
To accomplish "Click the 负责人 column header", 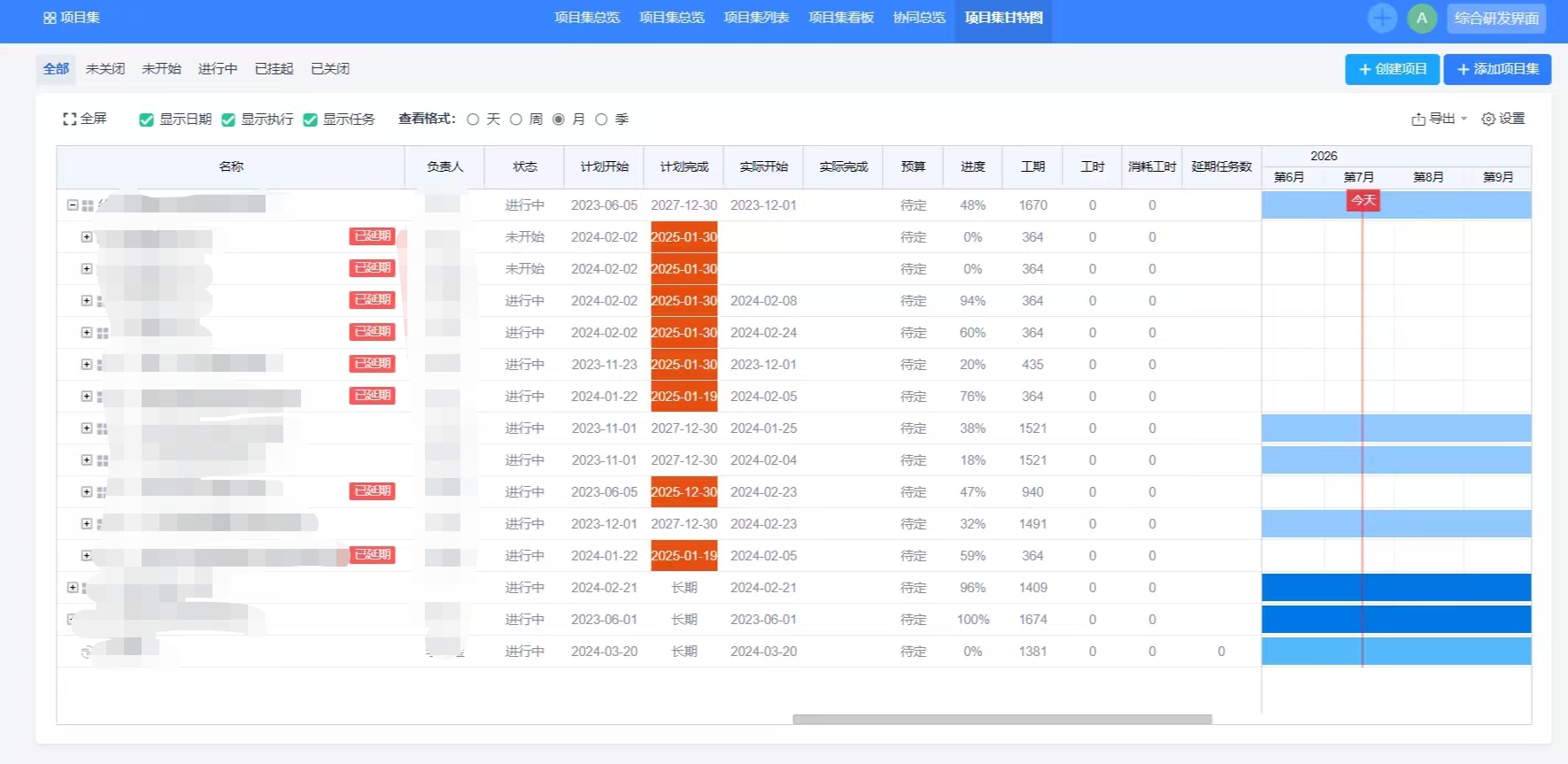I will [x=444, y=166].
